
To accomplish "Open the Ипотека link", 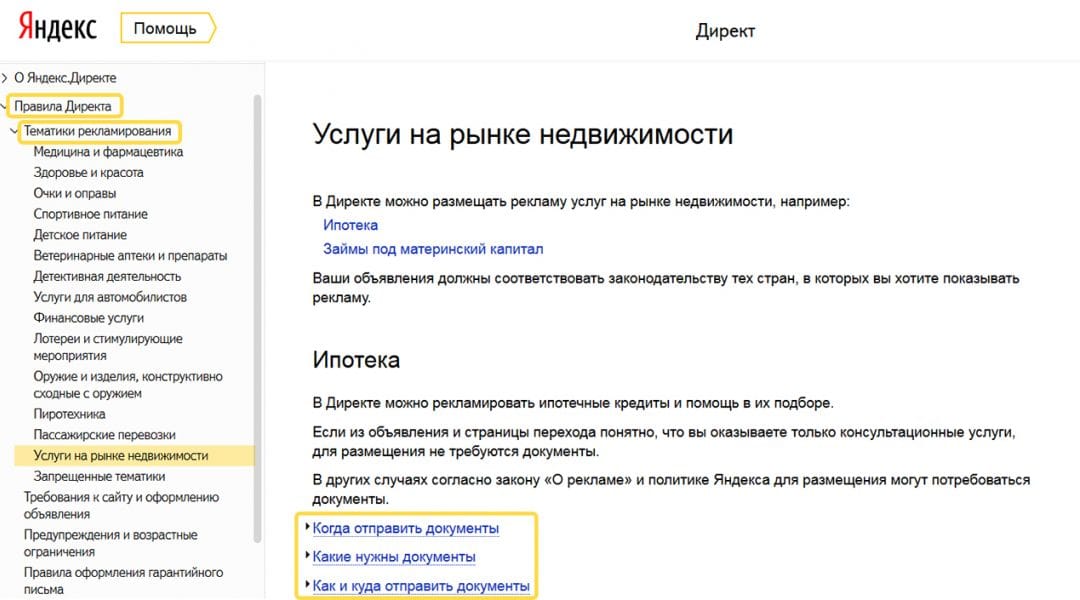I will click(350, 225).
